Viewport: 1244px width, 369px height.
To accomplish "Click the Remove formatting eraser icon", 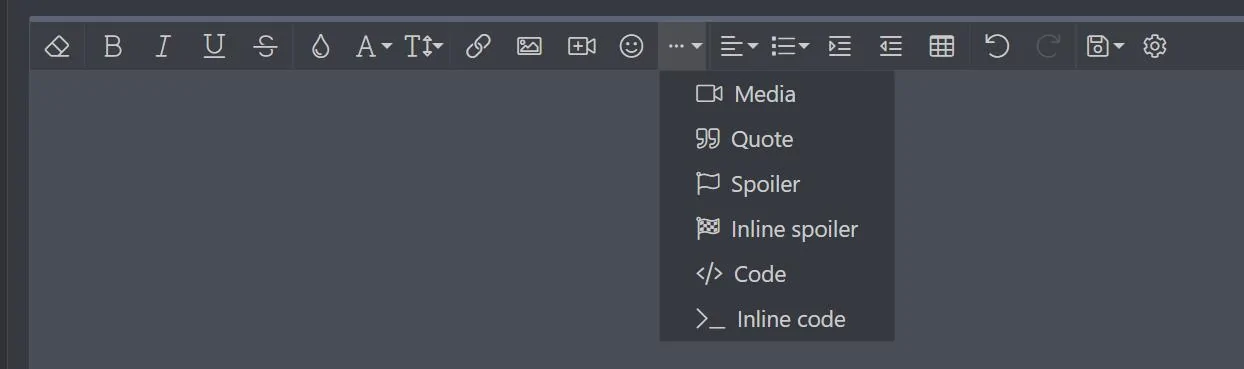I will (x=58, y=46).
